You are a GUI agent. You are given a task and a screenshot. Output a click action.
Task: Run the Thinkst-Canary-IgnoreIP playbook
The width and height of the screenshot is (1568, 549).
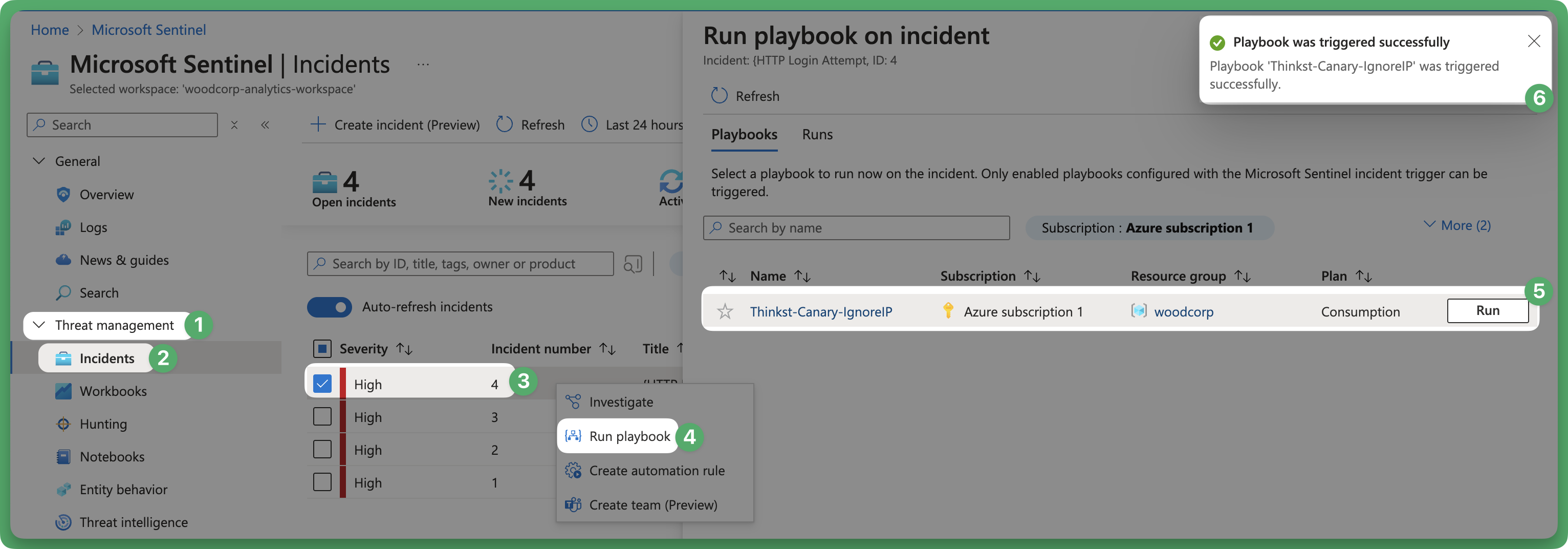1488,311
